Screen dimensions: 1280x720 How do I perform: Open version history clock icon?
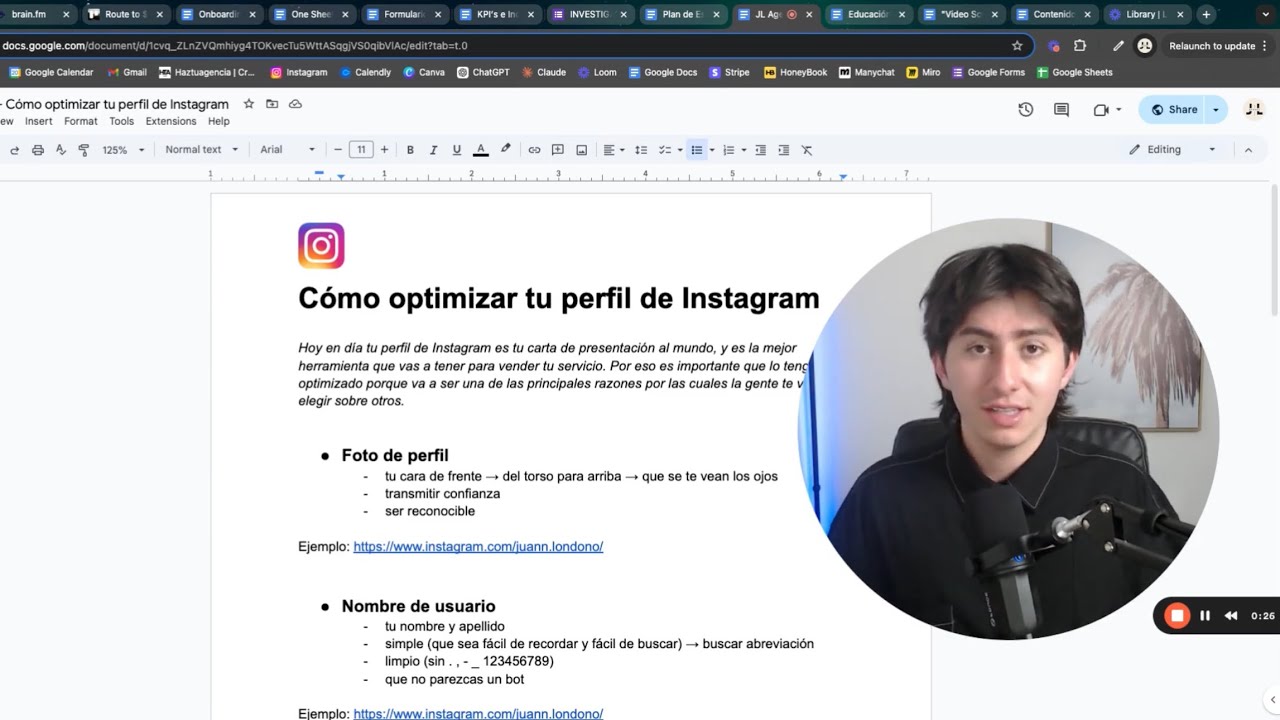pos(1025,110)
